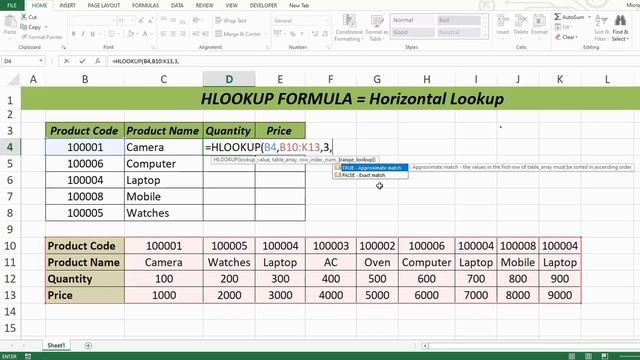Select column D header

click(229, 79)
